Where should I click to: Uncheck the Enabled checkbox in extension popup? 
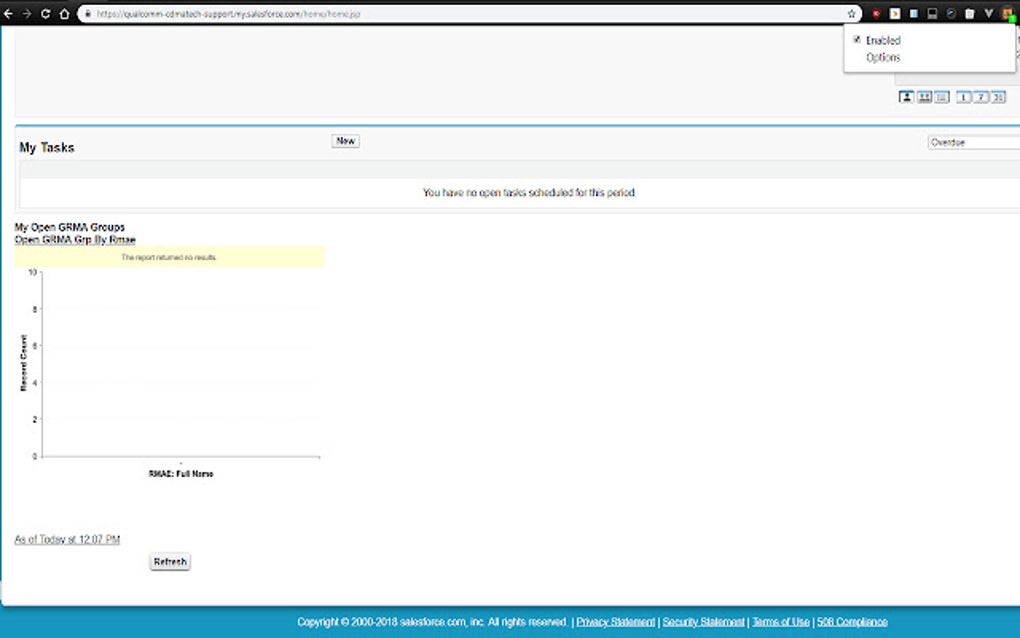tap(856, 40)
